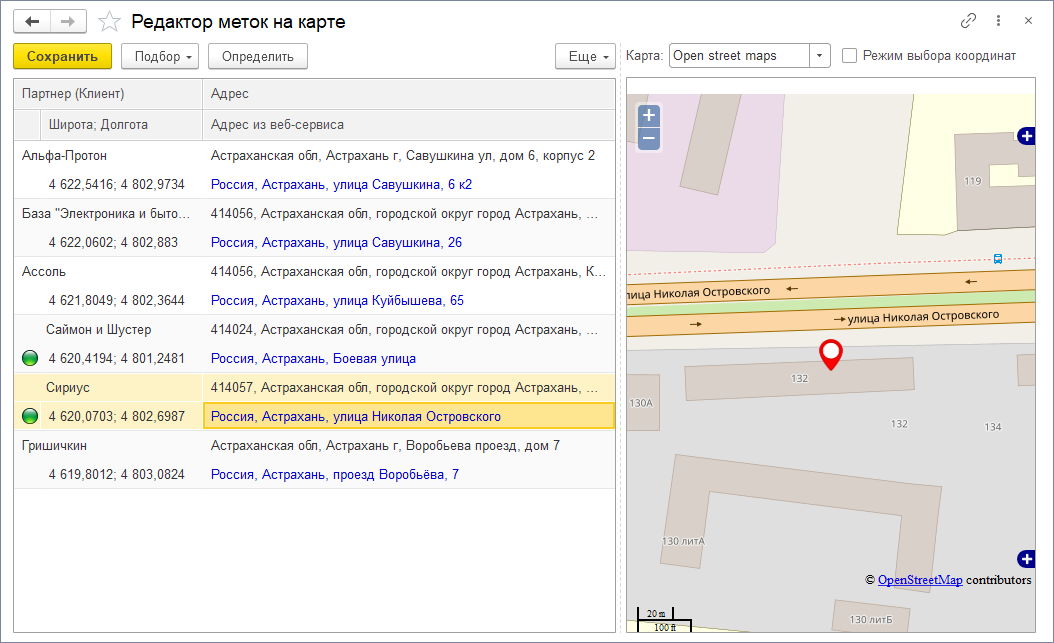Click the forward navigation arrow
The width and height of the screenshot is (1054, 643).
tap(68, 21)
